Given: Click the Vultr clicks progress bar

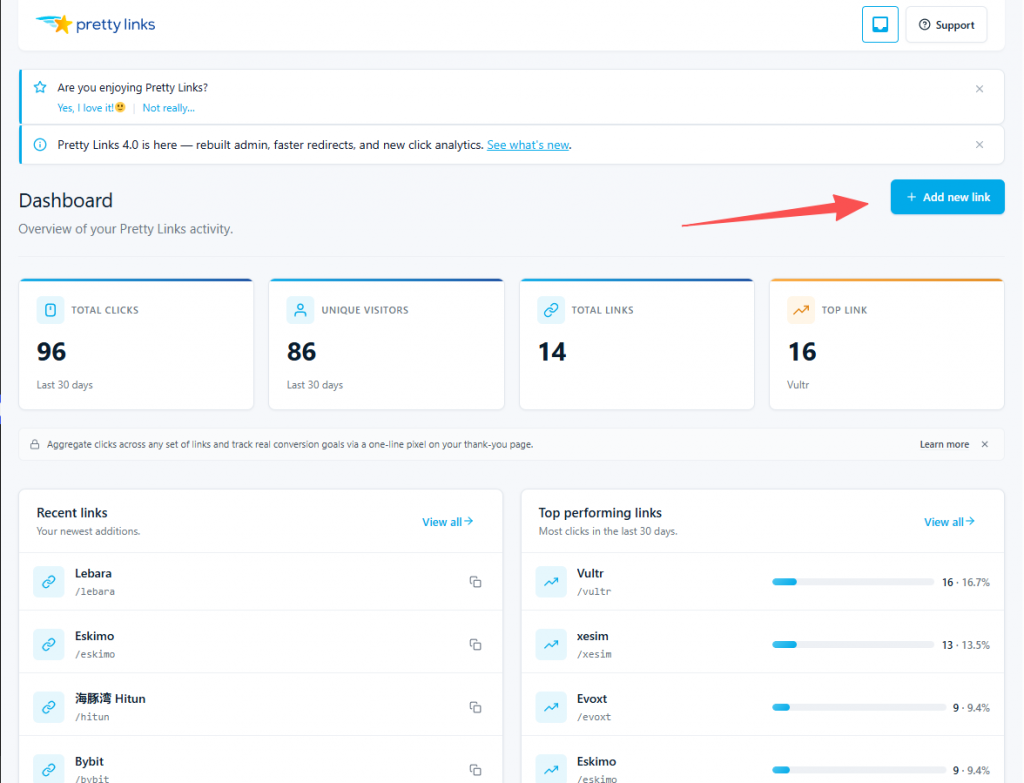Looking at the screenshot, I should 852,582.
